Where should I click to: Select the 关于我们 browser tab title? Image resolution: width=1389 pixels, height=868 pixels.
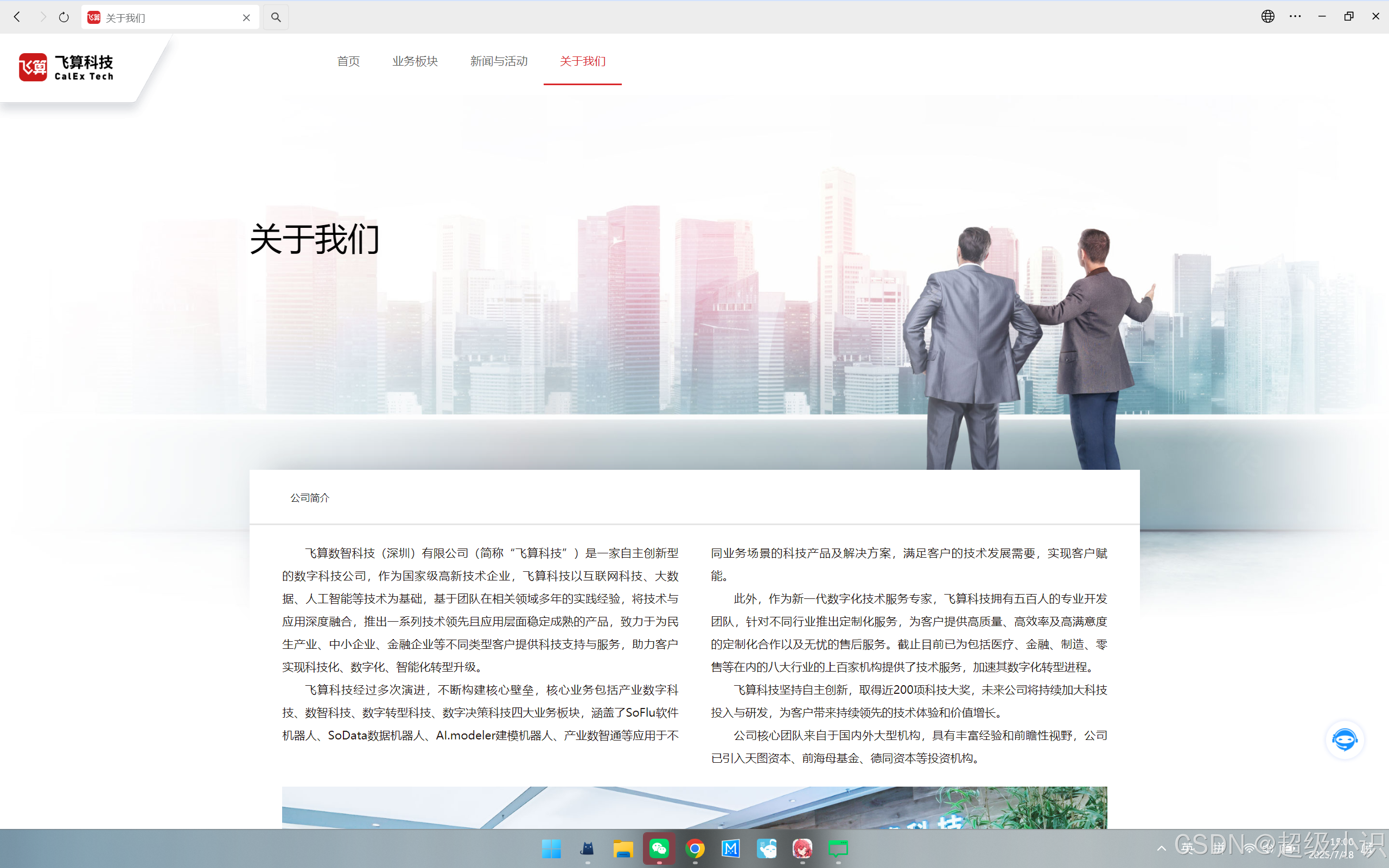[x=125, y=18]
